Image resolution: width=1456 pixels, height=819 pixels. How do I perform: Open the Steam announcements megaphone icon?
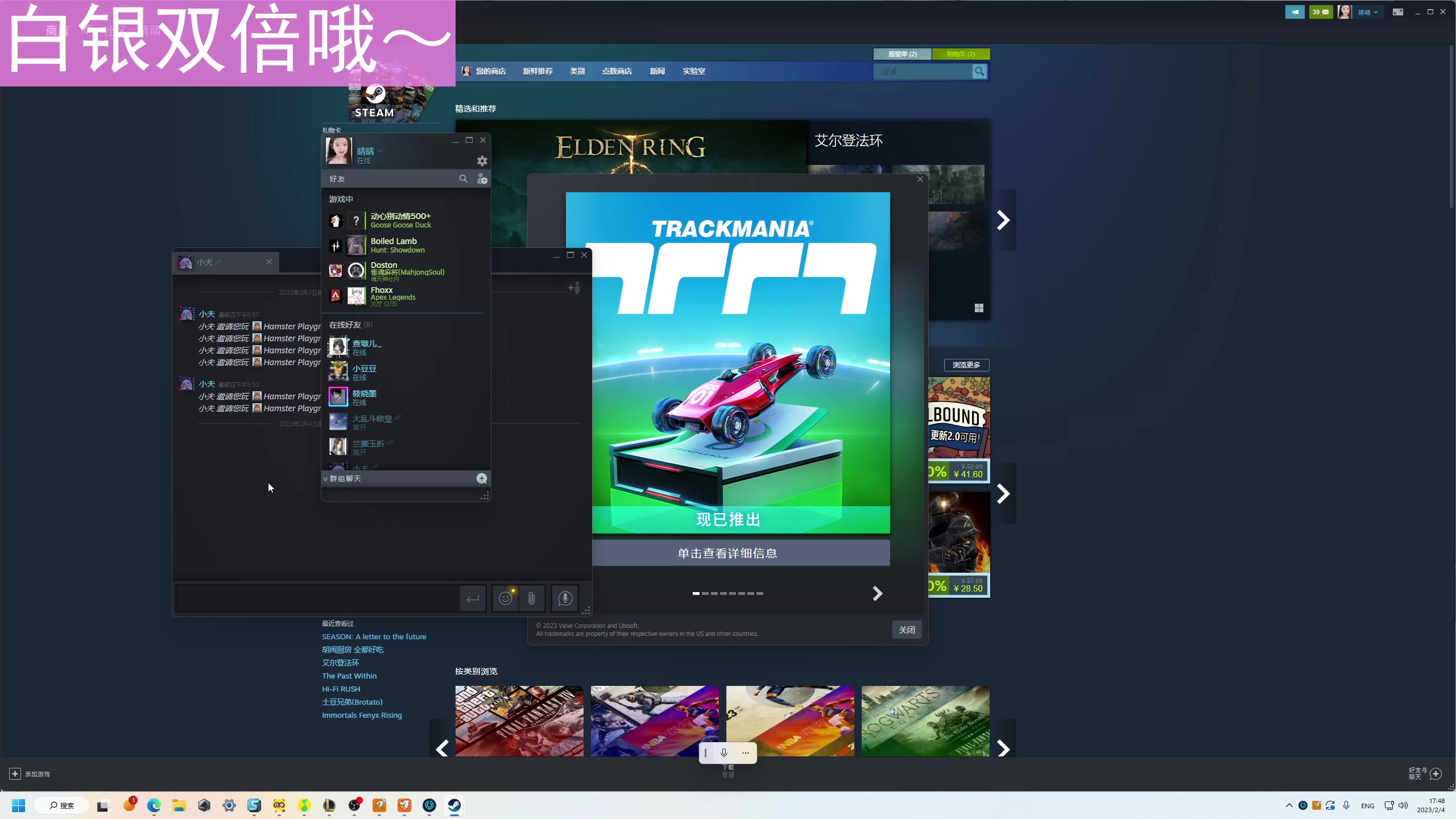[1294, 12]
